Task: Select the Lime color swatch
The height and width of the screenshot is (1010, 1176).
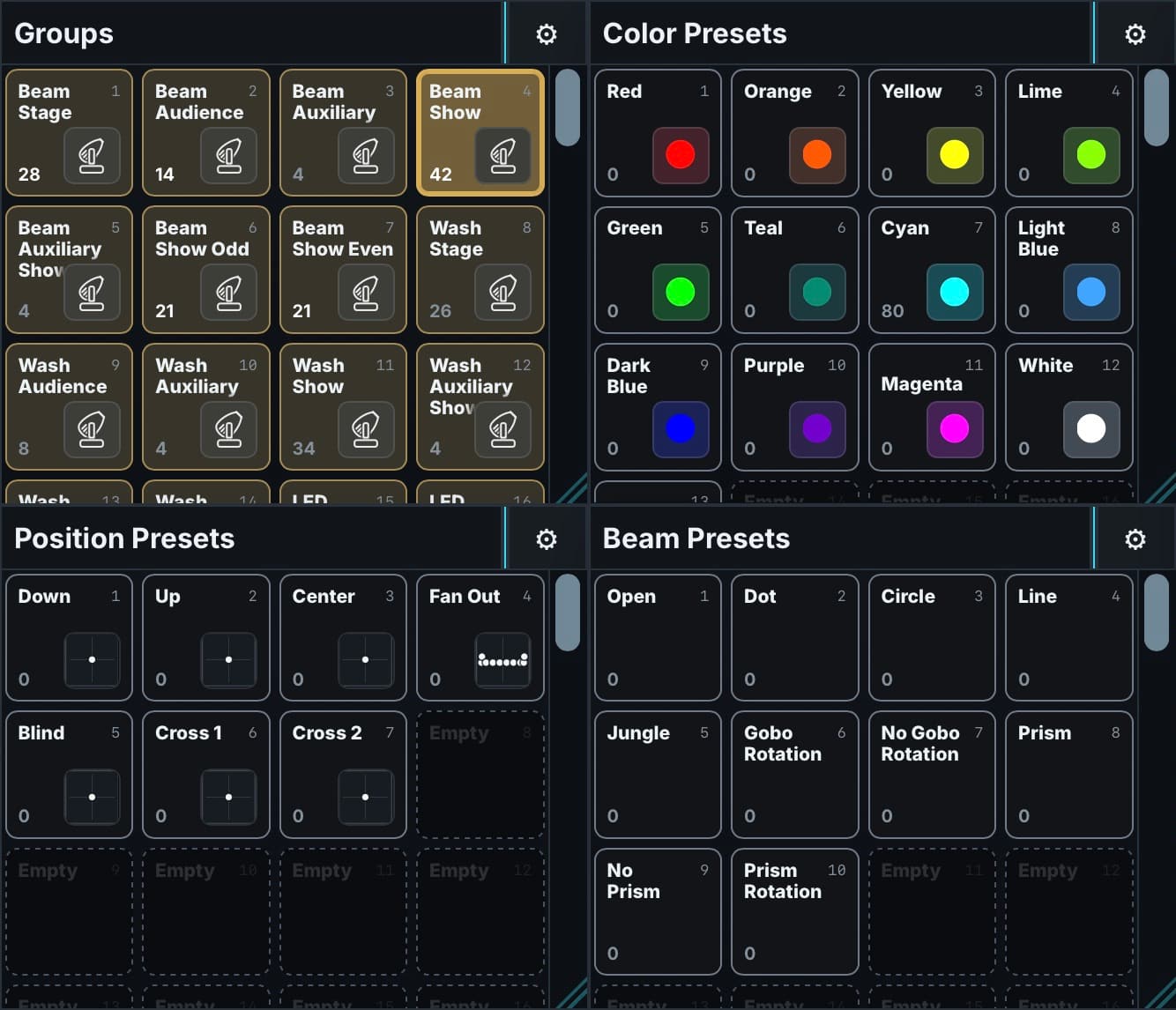Action: point(1091,155)
